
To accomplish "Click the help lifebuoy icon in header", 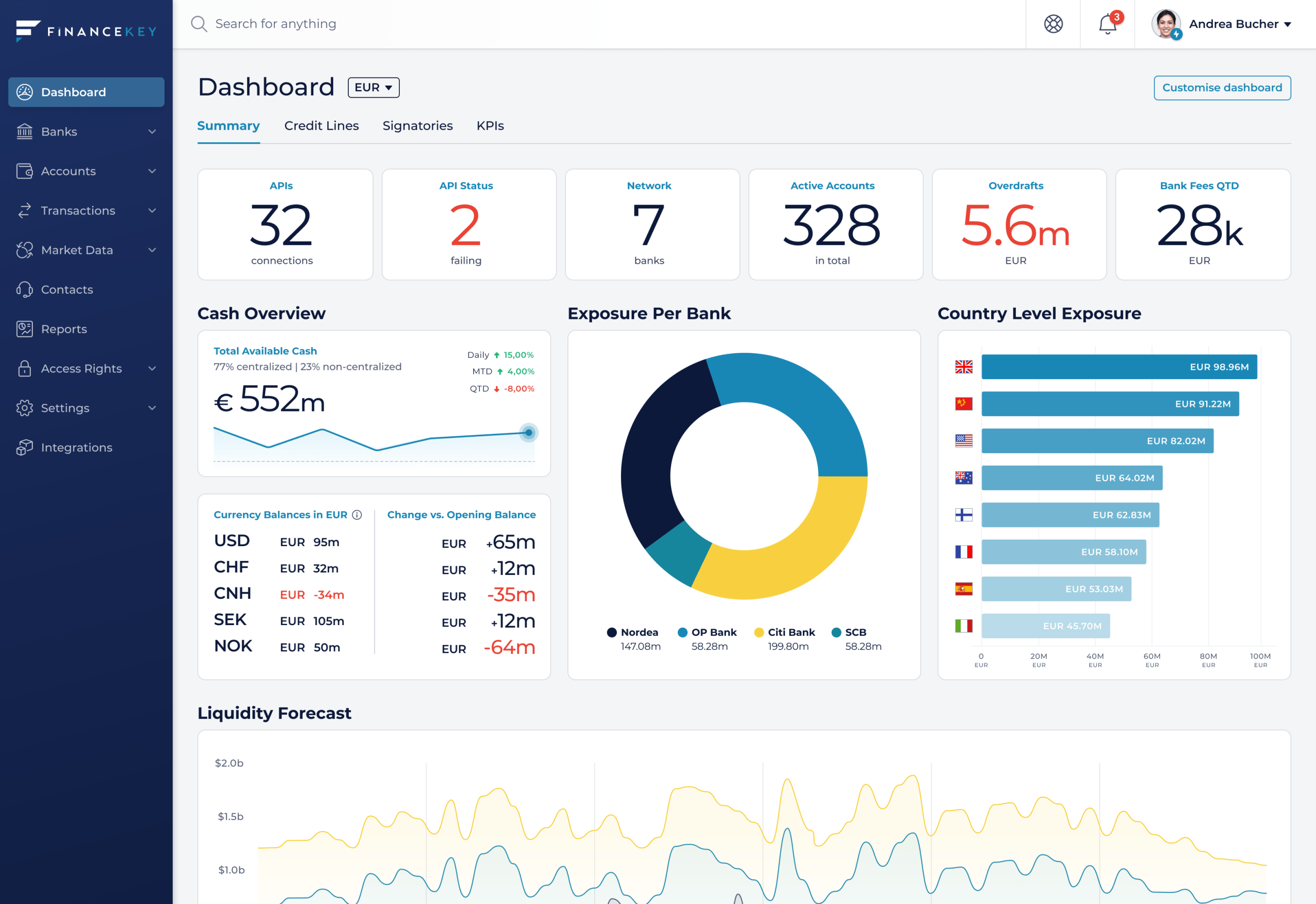I will [1053, 24].
